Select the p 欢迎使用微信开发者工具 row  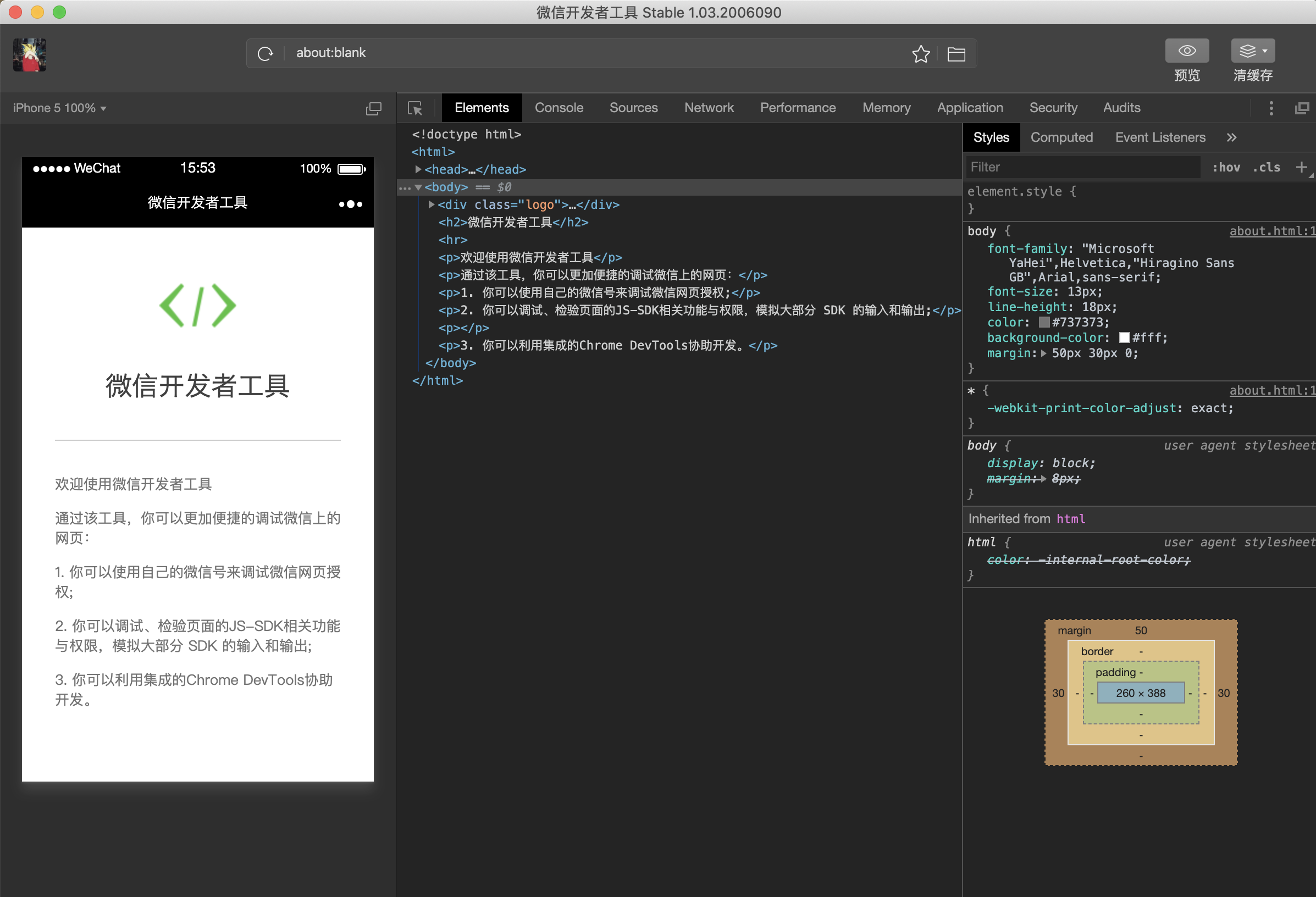[530, 257]
